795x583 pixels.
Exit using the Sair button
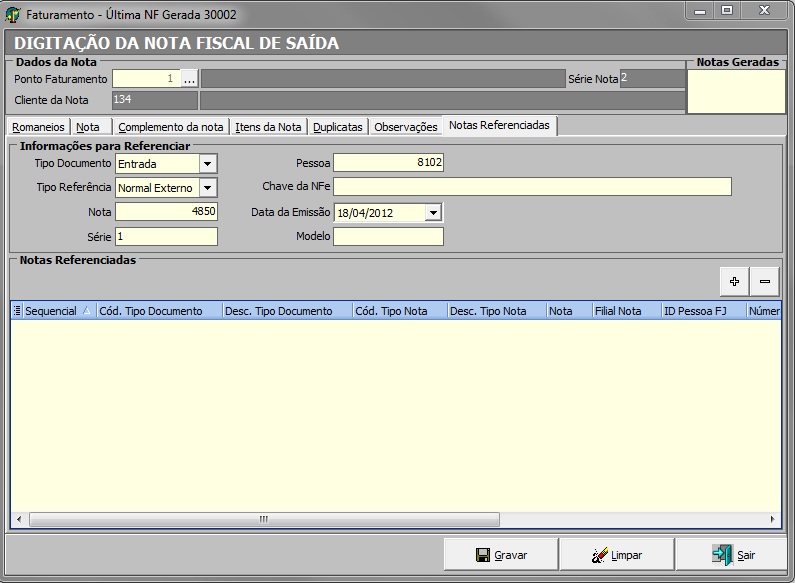(732, 555)
